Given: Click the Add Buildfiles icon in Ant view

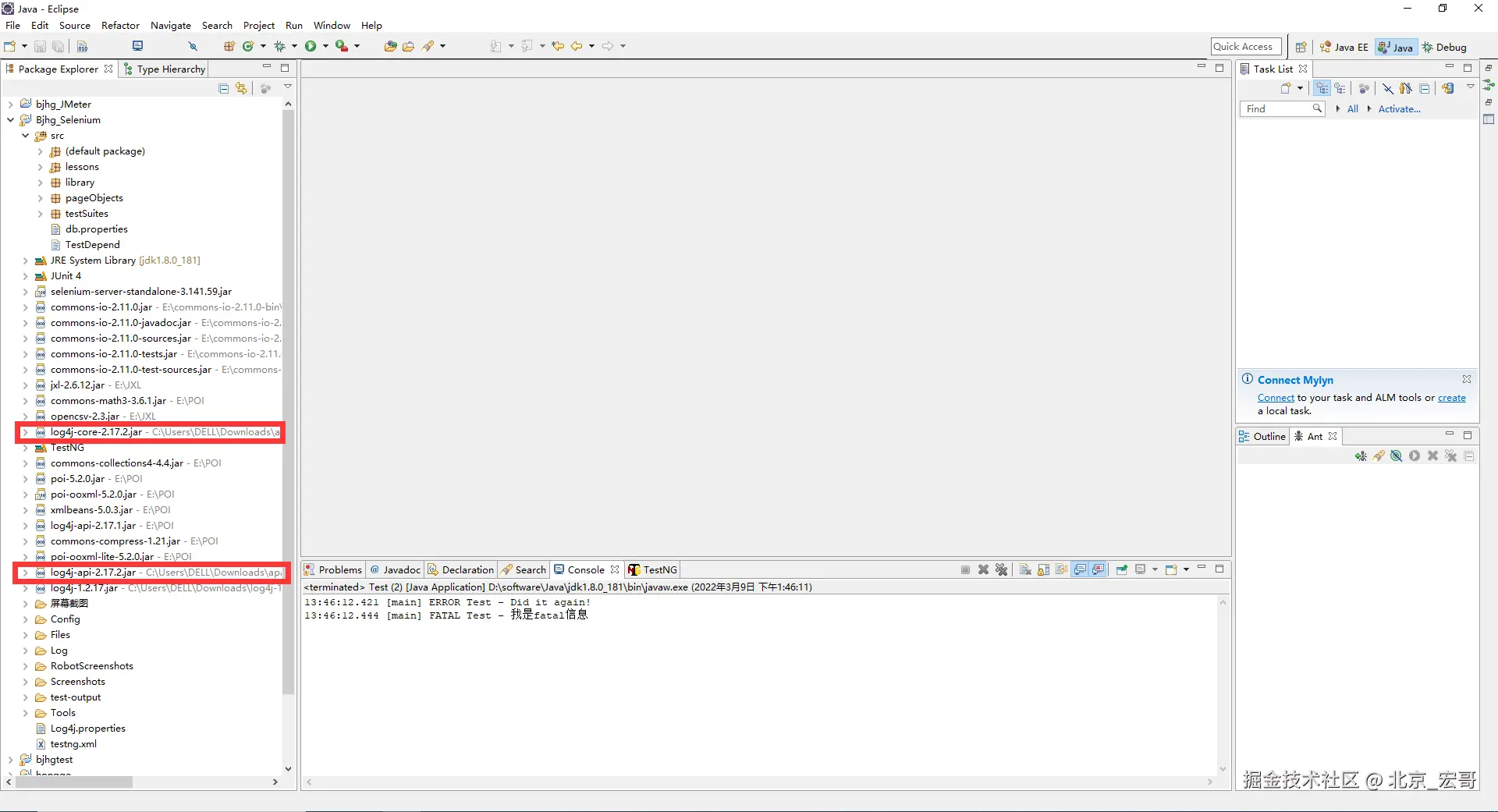Looking at the screenshot, I should [x=1361, y=456].
